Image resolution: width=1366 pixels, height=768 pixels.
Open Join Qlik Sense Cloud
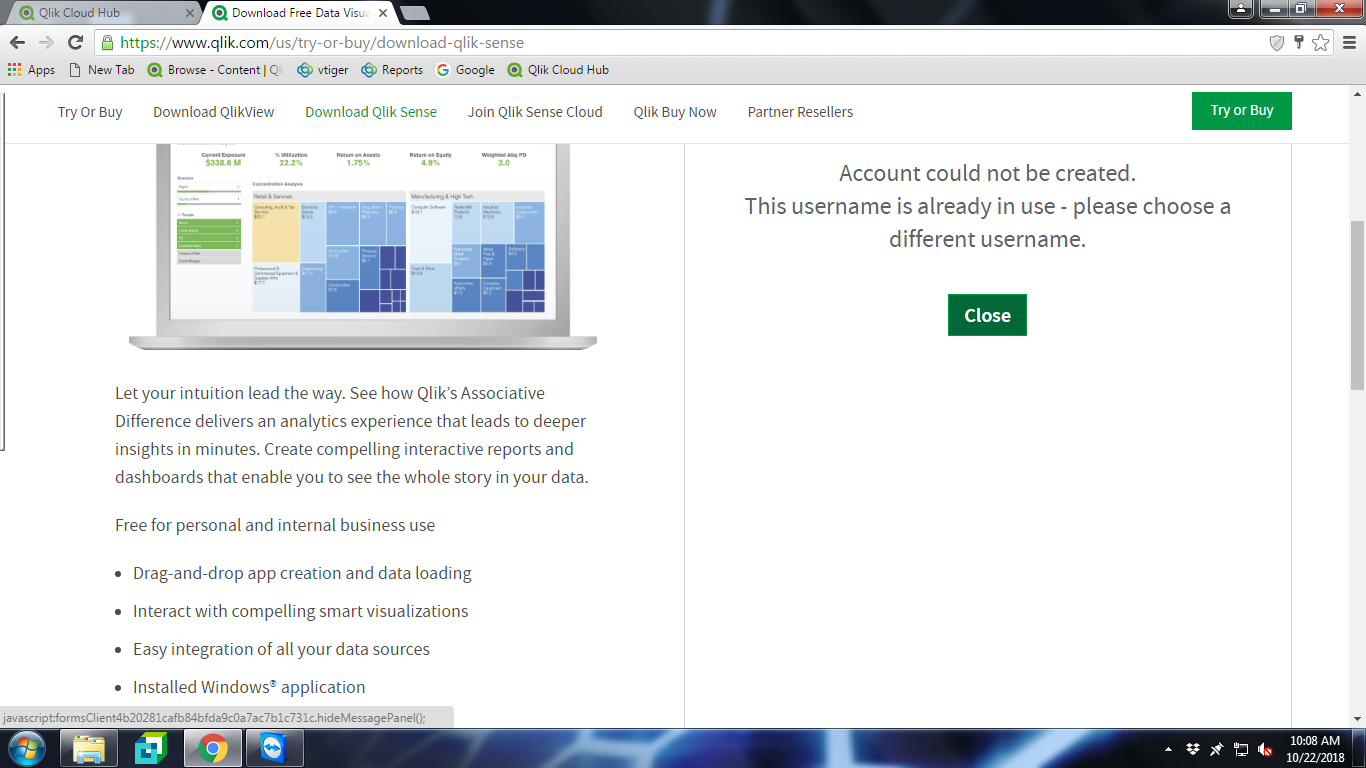coord(535,112)
